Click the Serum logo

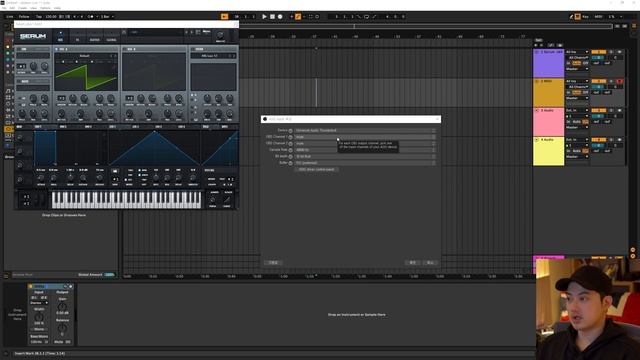33,36
